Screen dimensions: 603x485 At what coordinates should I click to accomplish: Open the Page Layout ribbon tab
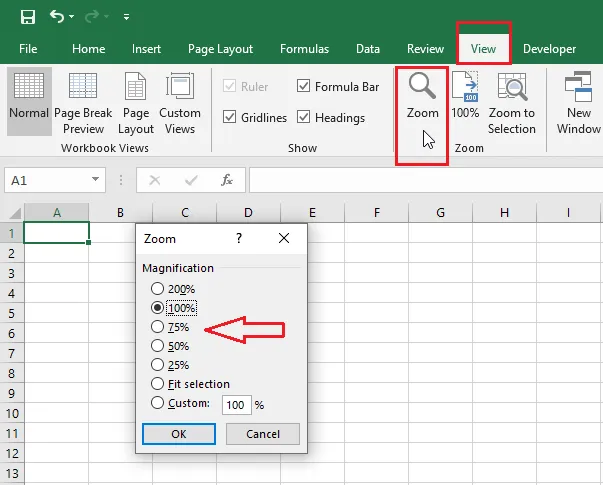[x=220, y=49]
